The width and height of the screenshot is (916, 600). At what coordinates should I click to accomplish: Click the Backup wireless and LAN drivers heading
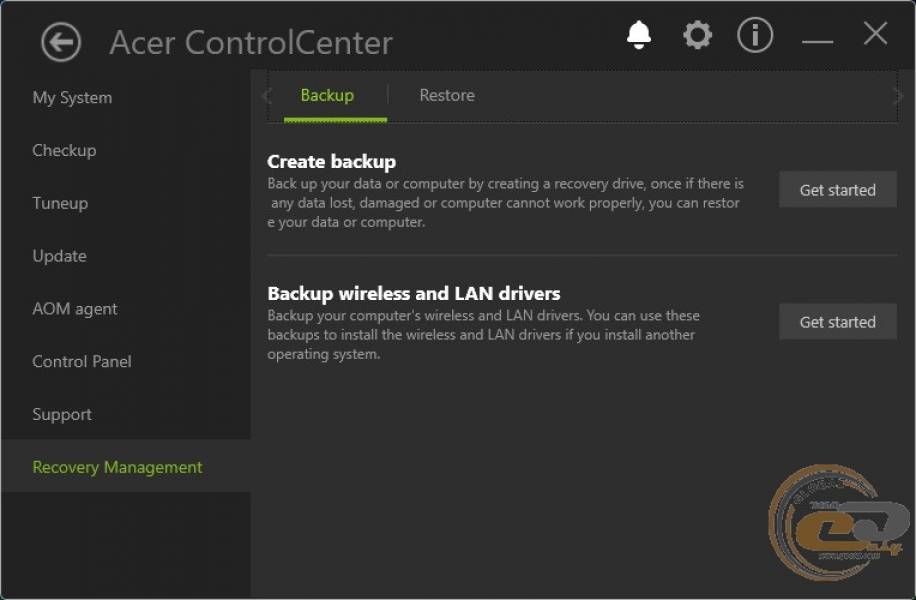pyautogui.click(x=414, y=293)
